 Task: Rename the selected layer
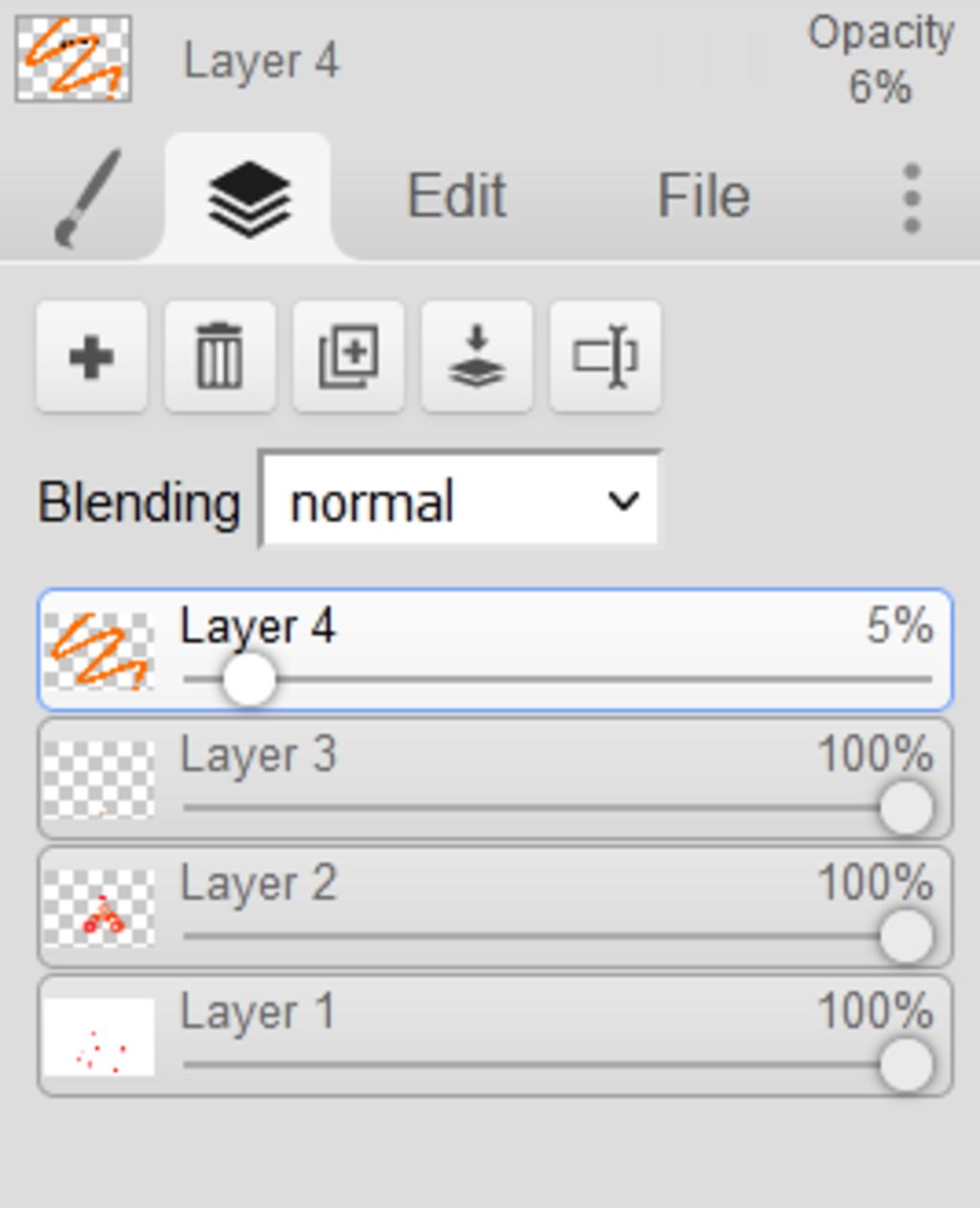pos(605,357)
